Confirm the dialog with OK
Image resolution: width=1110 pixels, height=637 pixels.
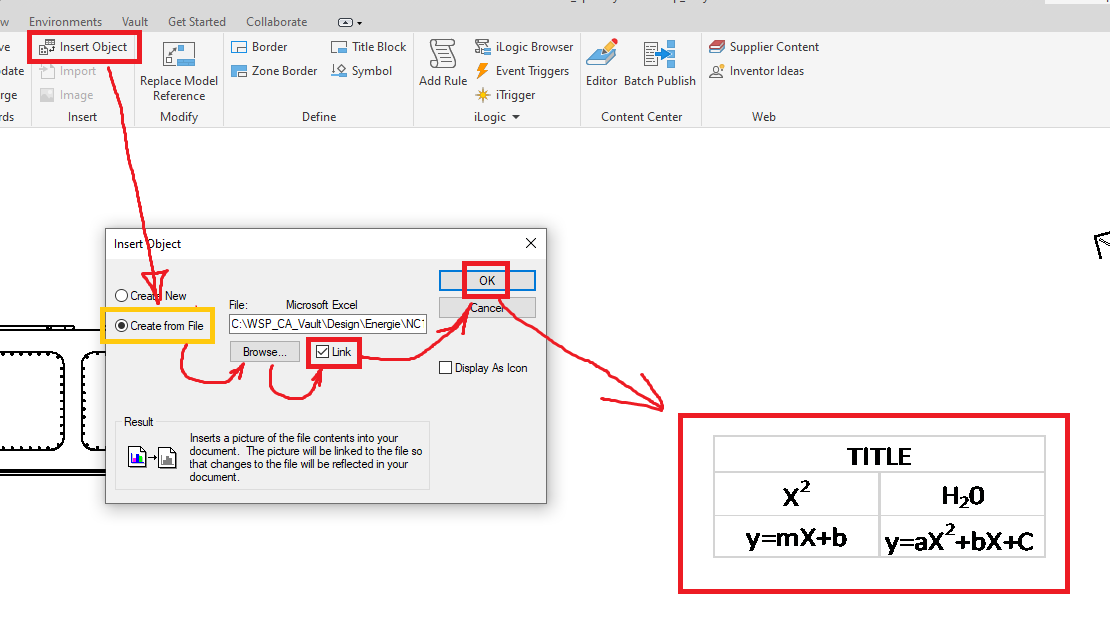[487, 280]
